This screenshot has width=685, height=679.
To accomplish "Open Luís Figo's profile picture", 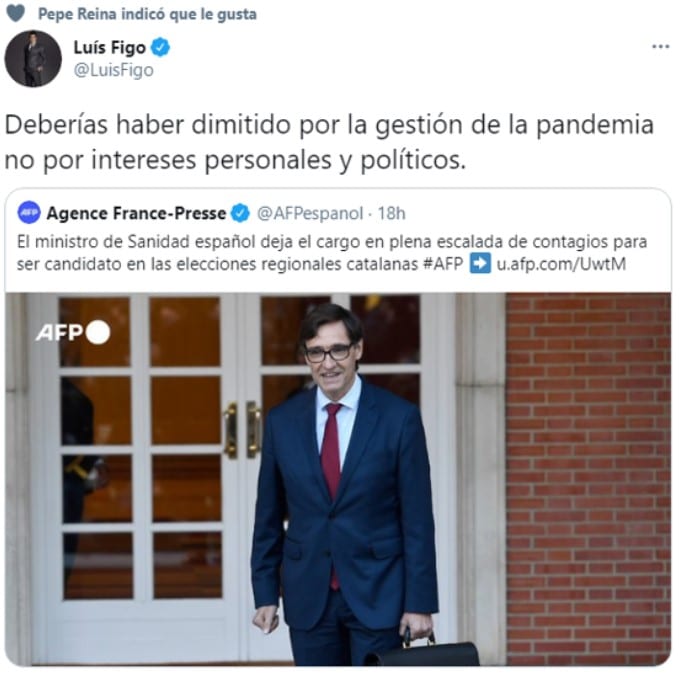I will pos(33,59).
